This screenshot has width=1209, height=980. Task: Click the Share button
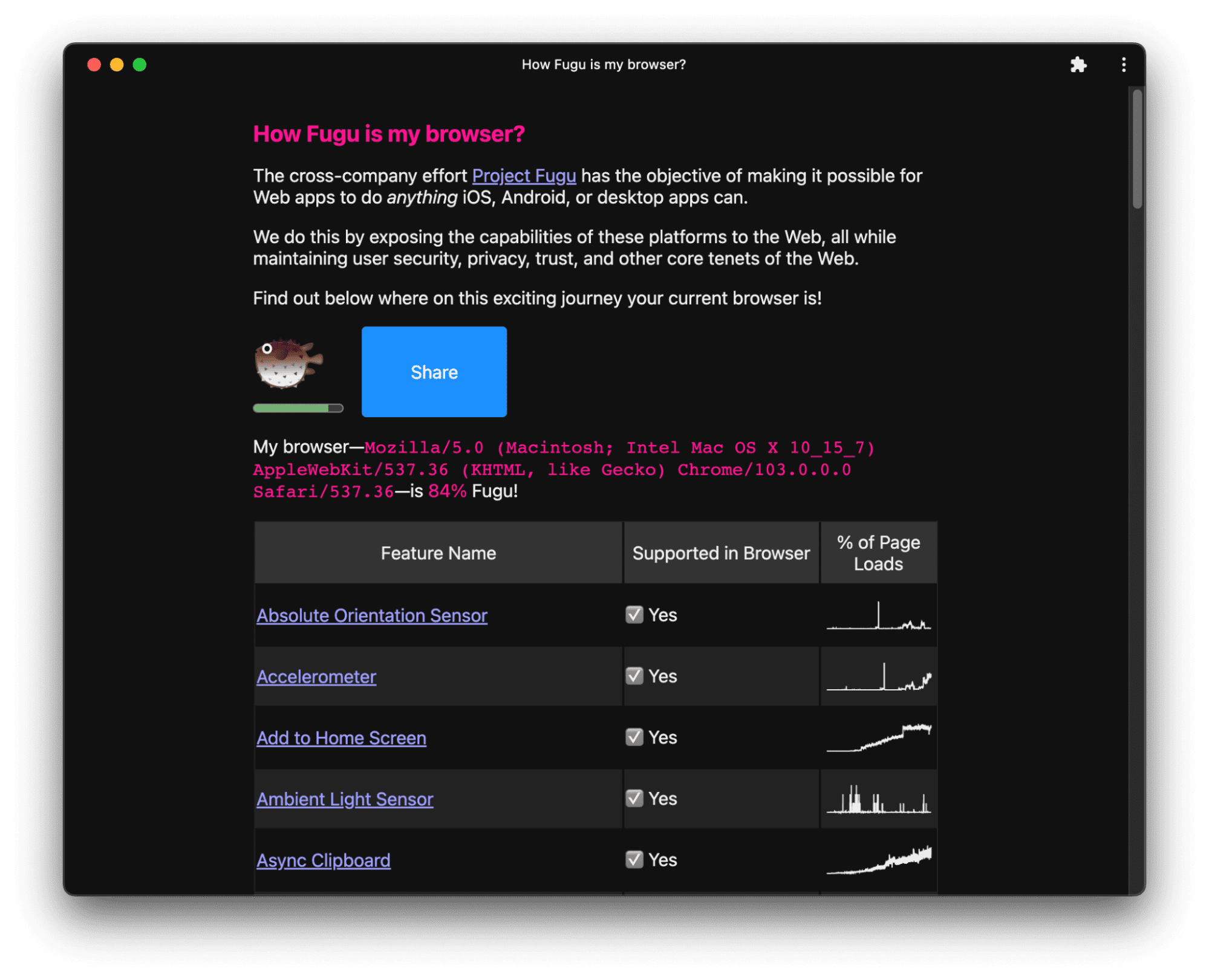(434, 371)
